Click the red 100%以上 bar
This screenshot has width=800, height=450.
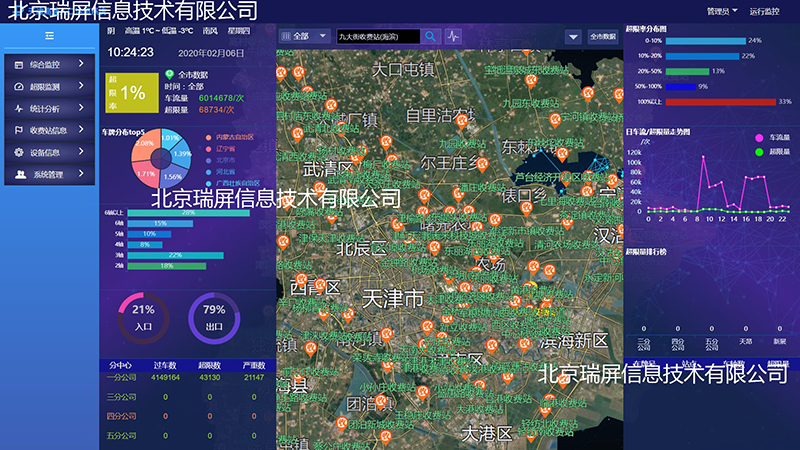720,102
